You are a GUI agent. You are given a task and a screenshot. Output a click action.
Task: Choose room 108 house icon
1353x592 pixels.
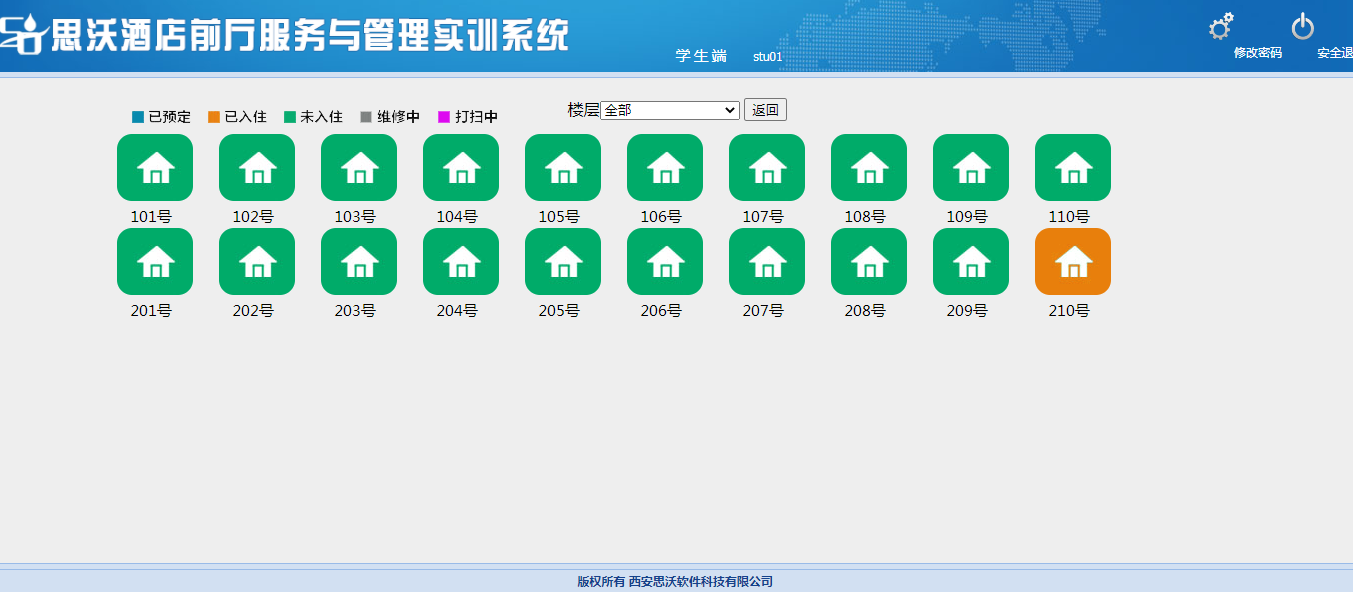coord(869,167)
